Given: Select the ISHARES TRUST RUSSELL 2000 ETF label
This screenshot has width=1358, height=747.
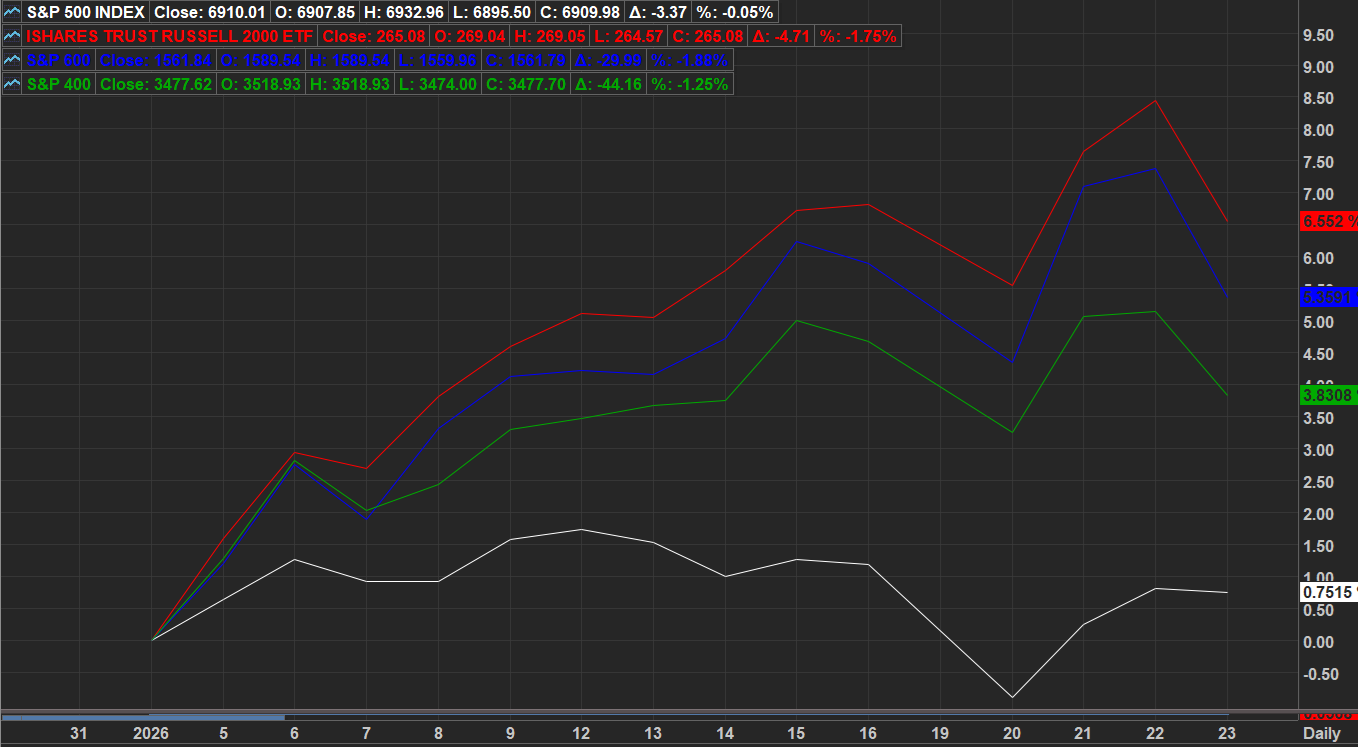Looking at the screenshot, I should point(170,37).
